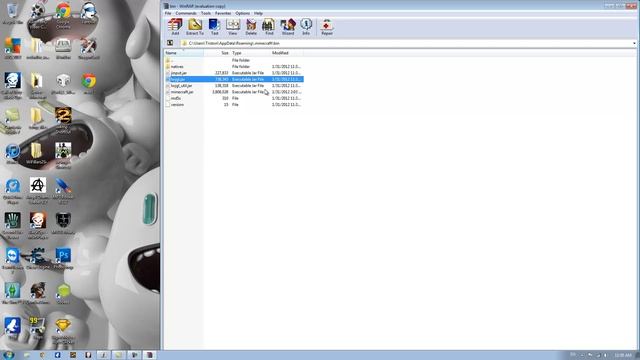Screen dimensions: 640x360
Task: Click the colorful Windows-flag desktop icon
Action: (13, 48)
